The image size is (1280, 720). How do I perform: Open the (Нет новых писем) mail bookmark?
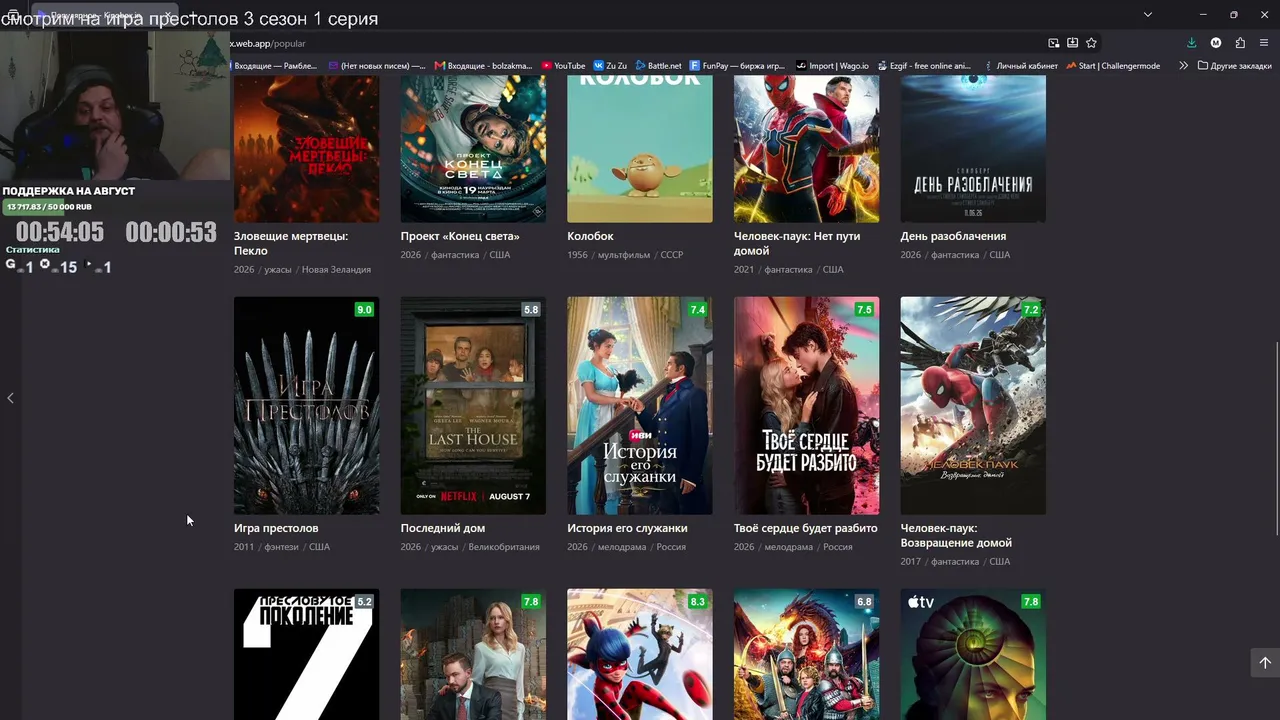pos(377,66)
